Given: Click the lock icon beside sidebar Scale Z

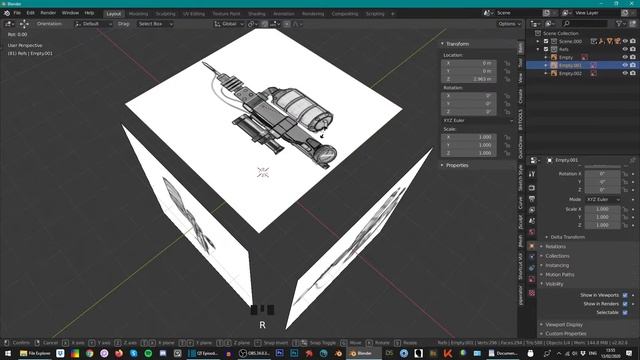Looking at the screenshot, I should (x=507, y=153).
